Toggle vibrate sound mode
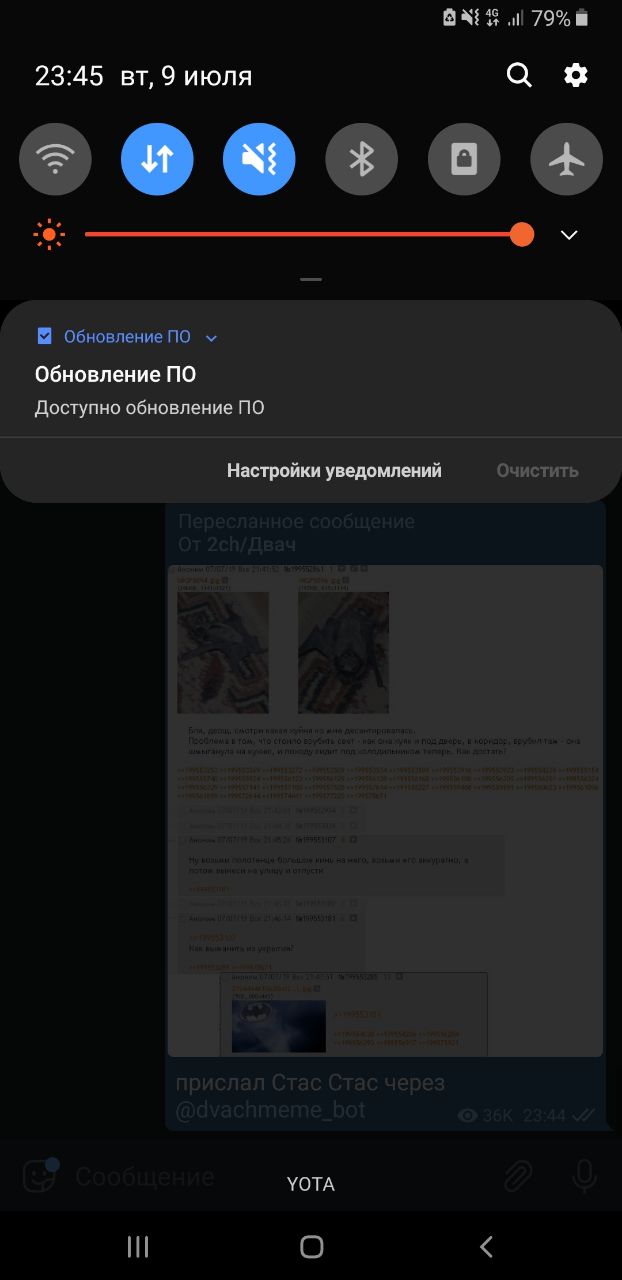 click(x=259, y=159)
